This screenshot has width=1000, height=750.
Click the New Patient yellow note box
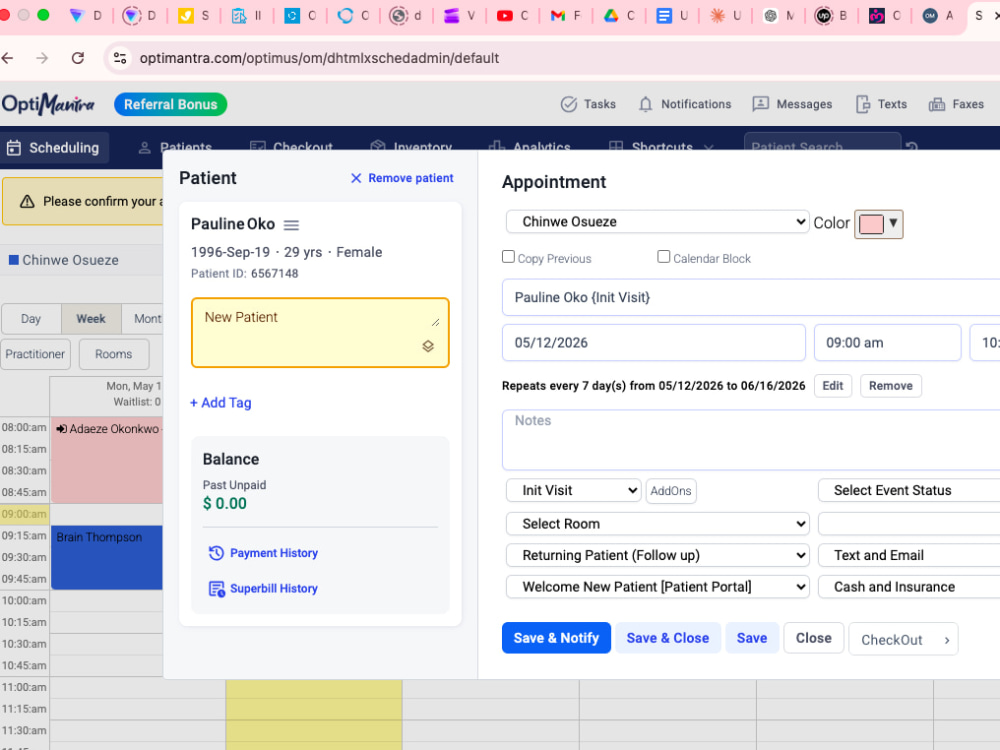click(x=320, y=333)
